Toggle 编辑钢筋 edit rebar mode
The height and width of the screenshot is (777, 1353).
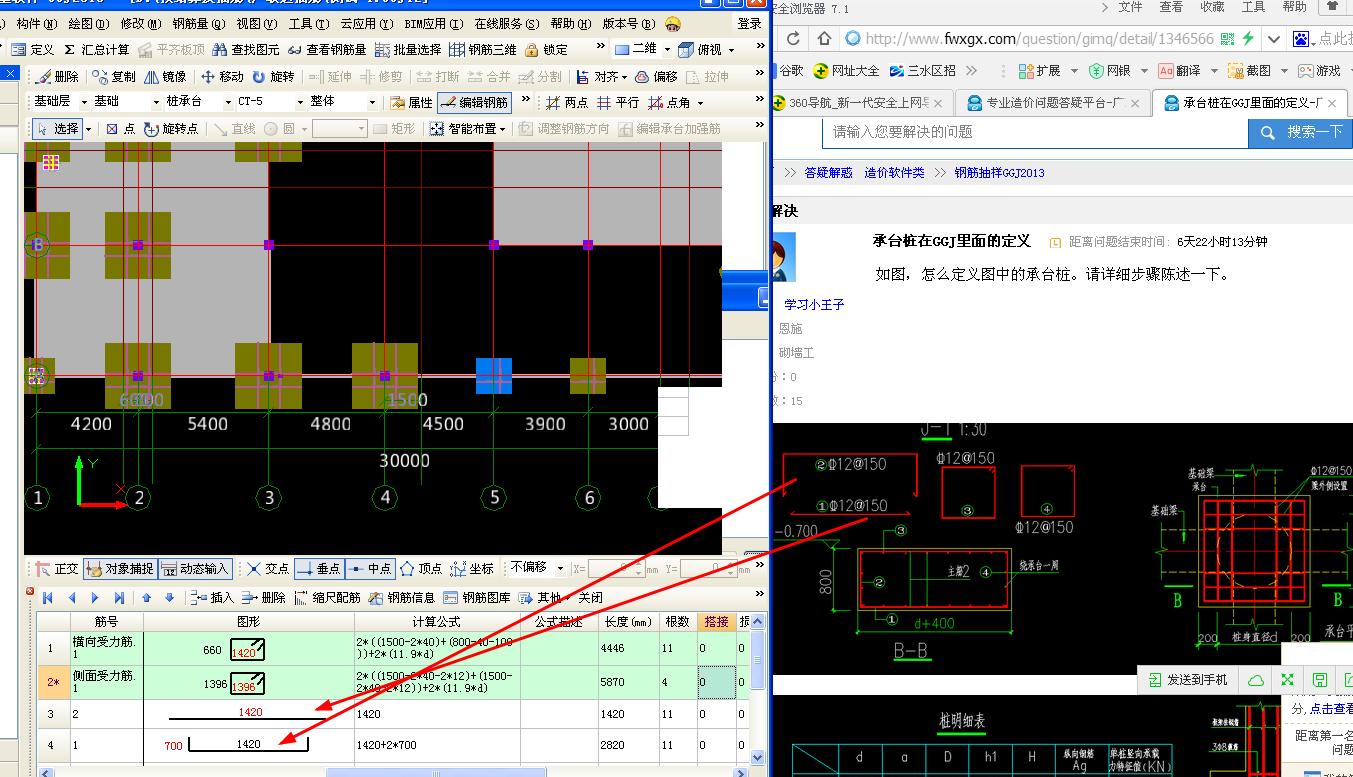[x=474, y=102]
